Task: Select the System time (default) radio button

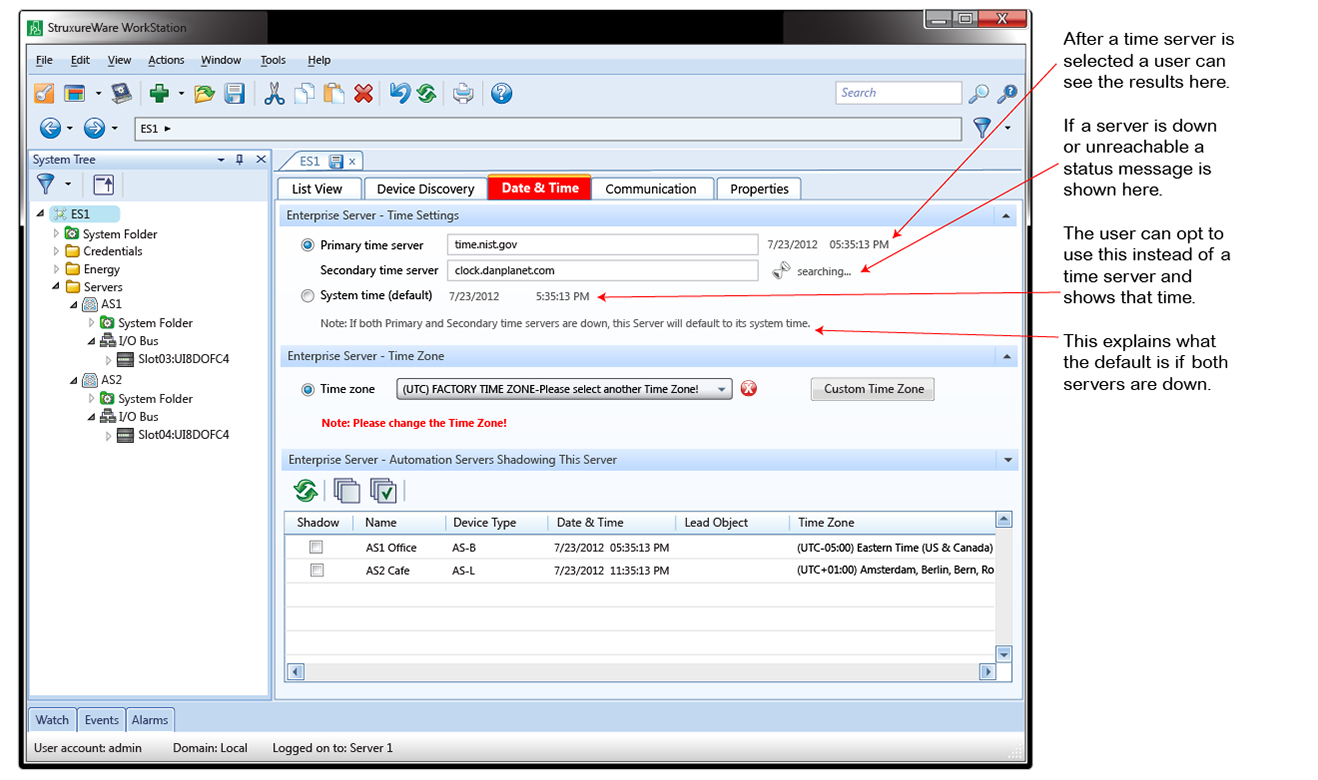Action: coord(307,296)
